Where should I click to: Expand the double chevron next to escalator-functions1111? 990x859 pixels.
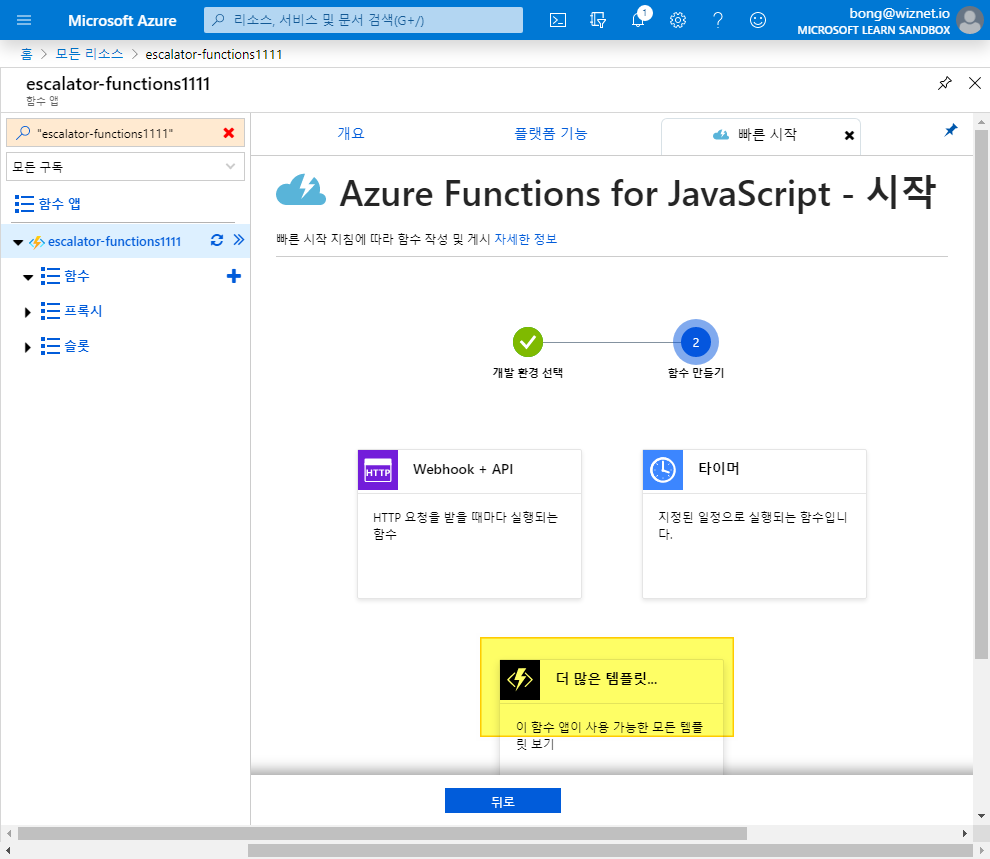[x=239, y=240]
